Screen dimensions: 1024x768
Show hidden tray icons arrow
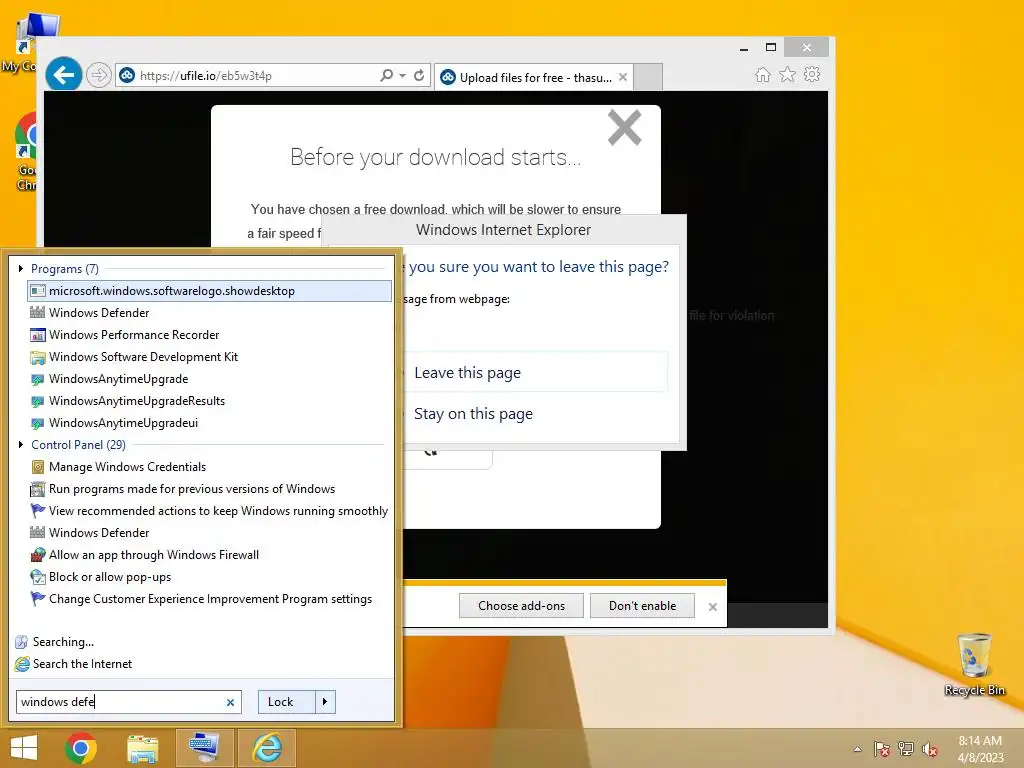(x=857, y=749)
